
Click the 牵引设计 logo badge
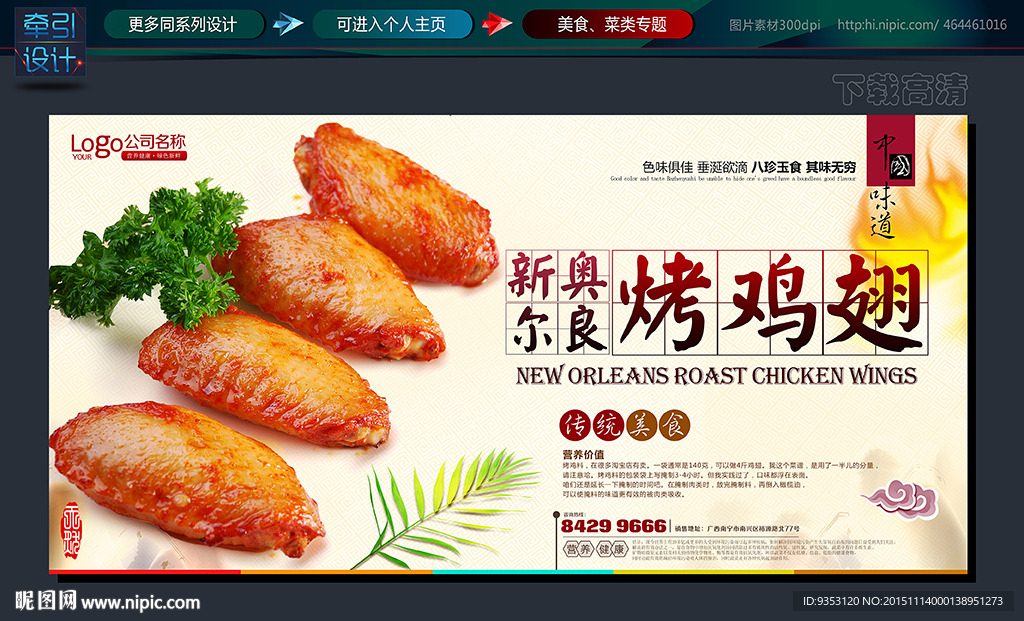pos(50,42)
